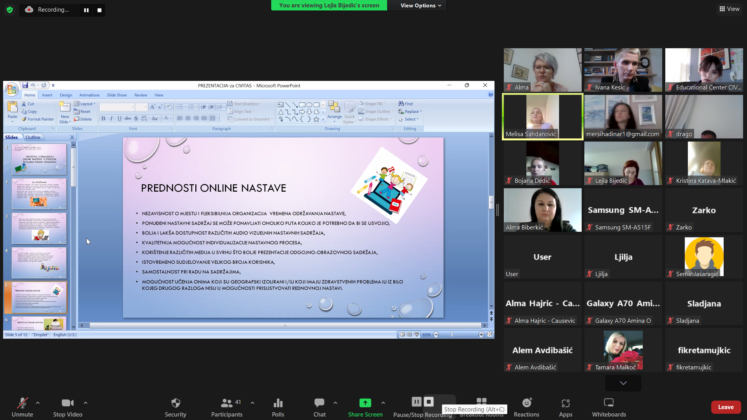The height and width of the screenshot is (420, 747).
Task: Insert a New Slide
Action: [64, 112]
